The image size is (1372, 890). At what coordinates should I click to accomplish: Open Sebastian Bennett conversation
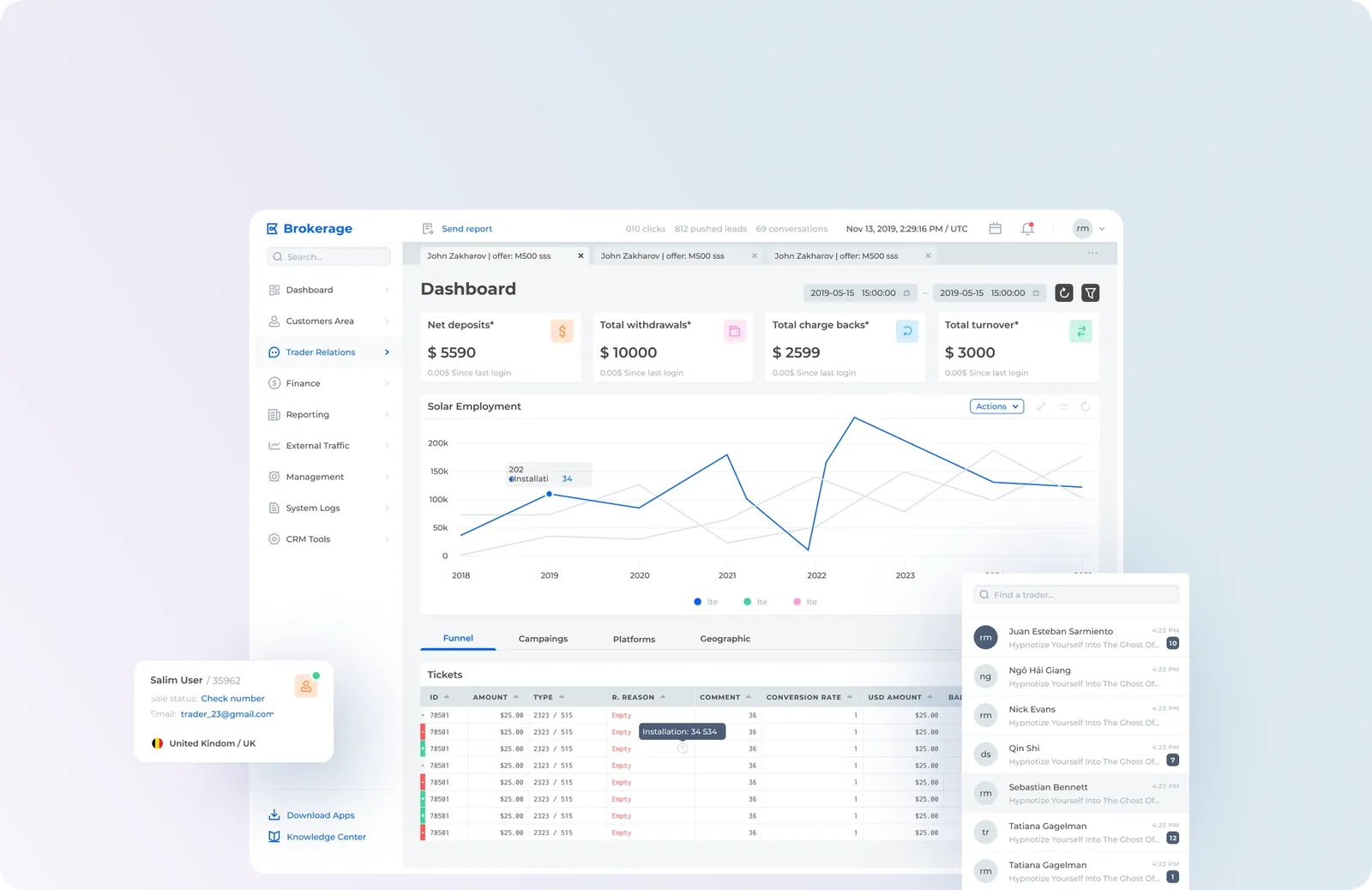(x=1075, y=793)
